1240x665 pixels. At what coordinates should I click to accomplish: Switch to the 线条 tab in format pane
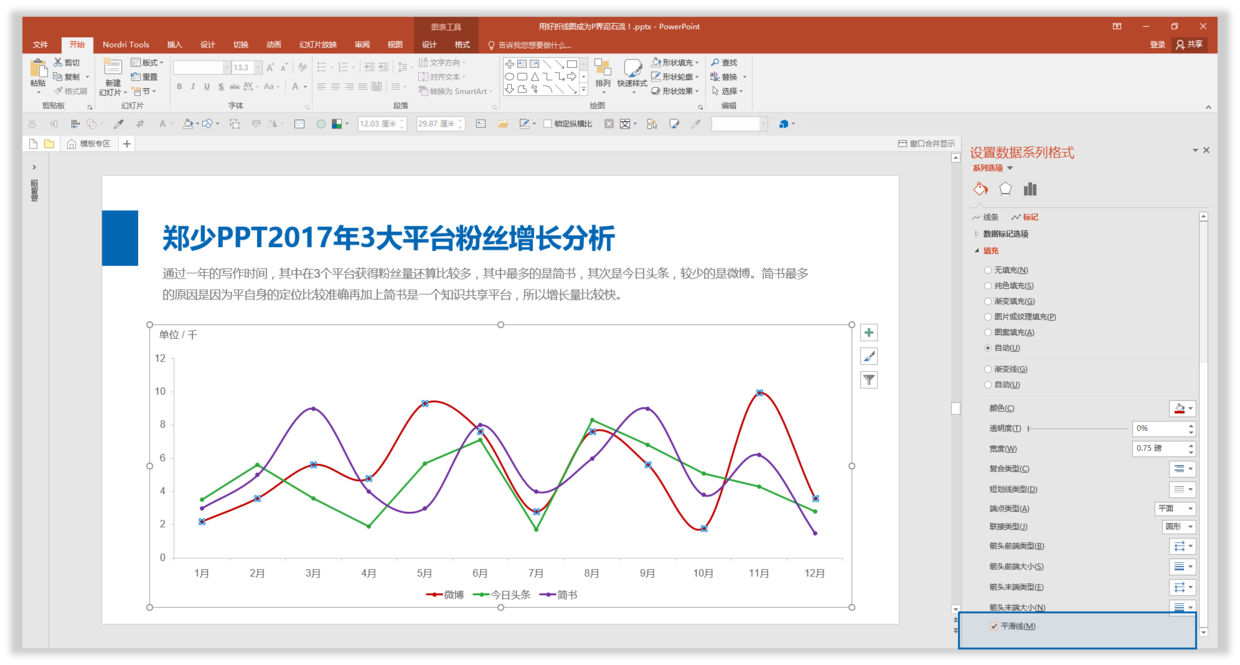click(x=985, y=217)
